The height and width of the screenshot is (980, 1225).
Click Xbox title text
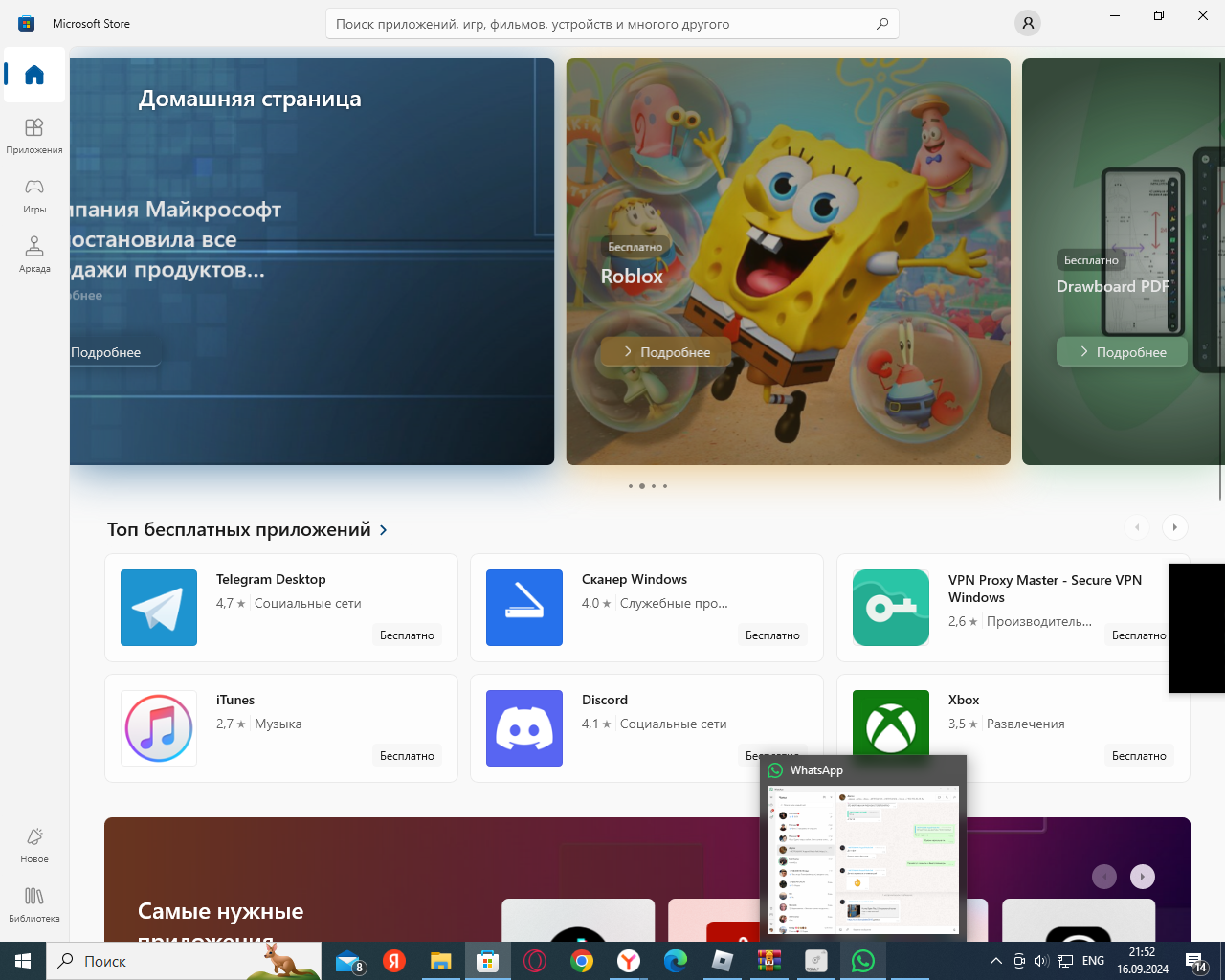[964, 700]
